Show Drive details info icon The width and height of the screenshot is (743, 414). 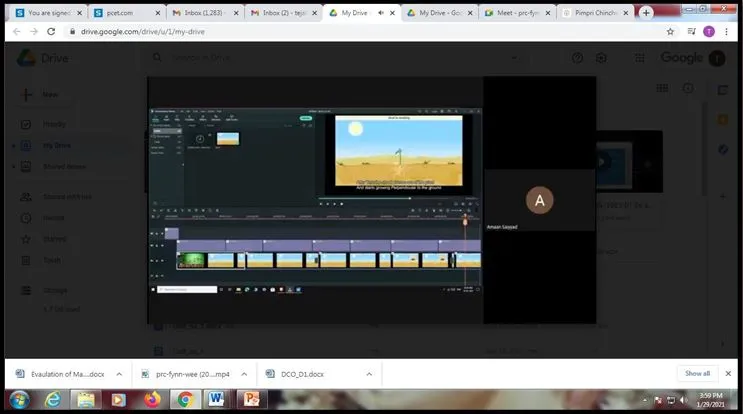(x=688, y=88)
